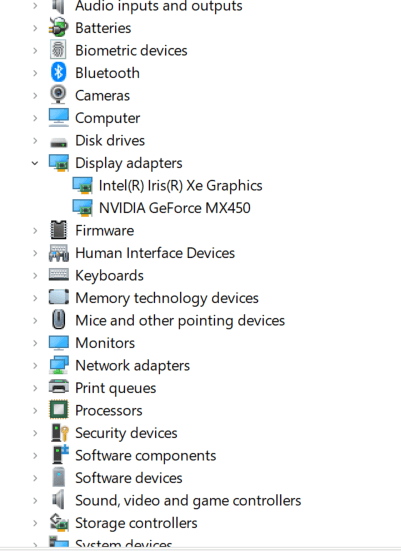Select the Computer label
This screenshot has height=551, width=401.
tap(108, 118)
